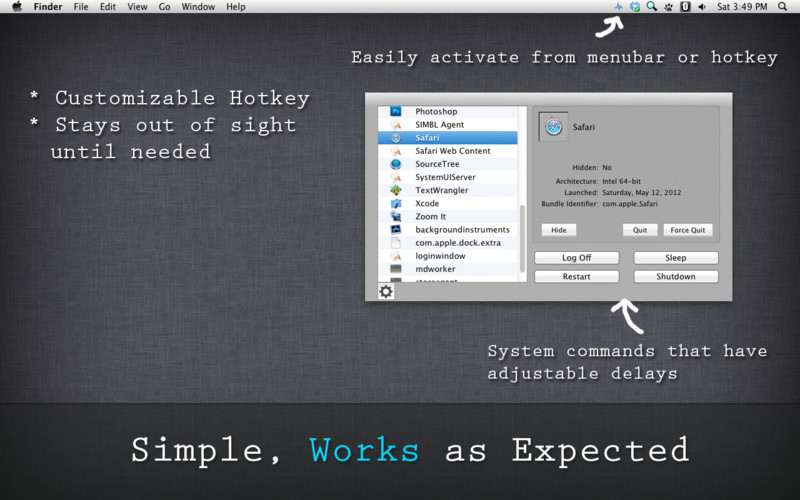This screenshot has height=500, width=800.
Task: Click the backgroundinstruments row icon
Action: (x=395, y=230)
